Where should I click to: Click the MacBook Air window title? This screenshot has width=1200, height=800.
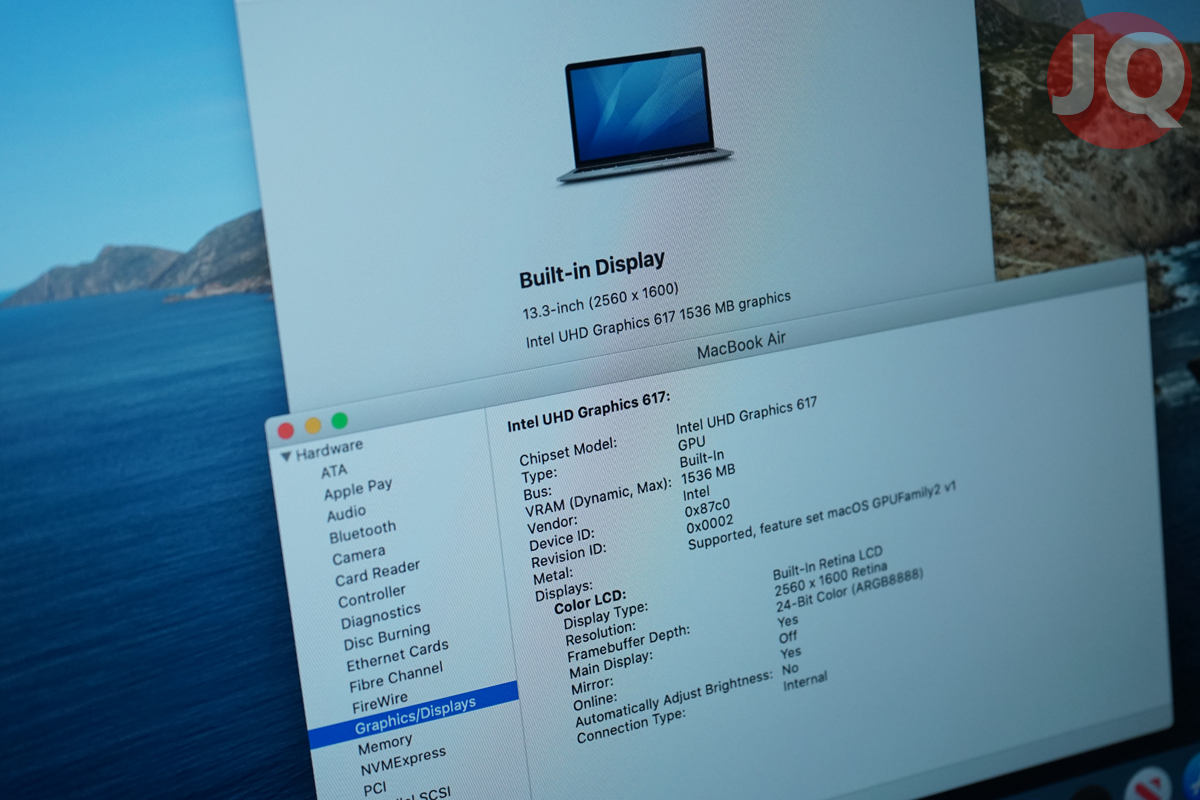741,345
